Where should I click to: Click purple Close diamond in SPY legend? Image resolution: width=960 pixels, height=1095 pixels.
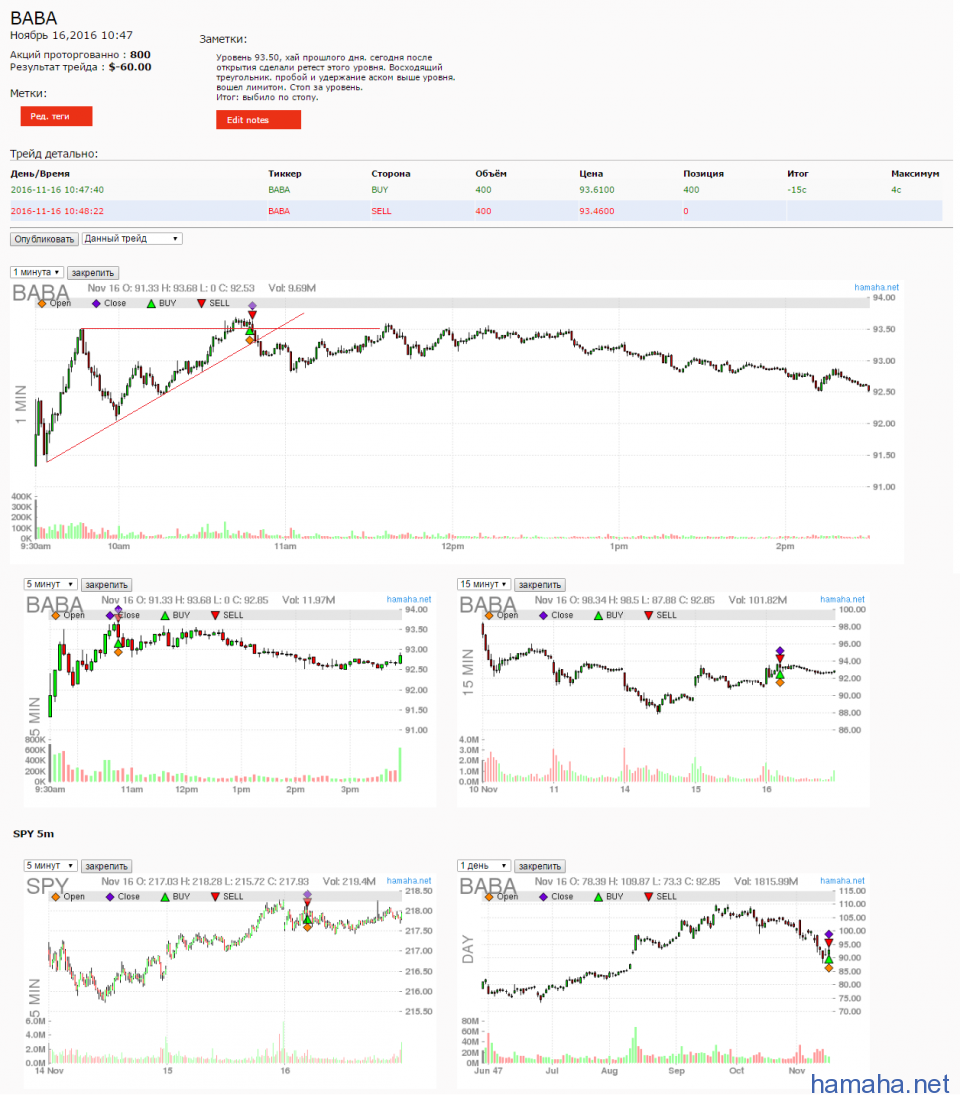(110, 897)
